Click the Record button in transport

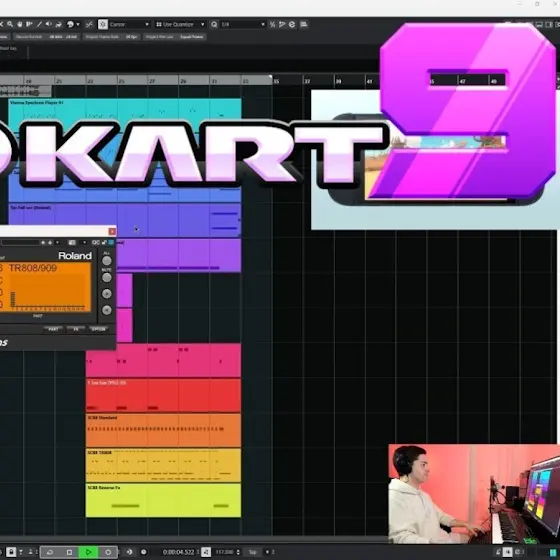pos(108,552)
